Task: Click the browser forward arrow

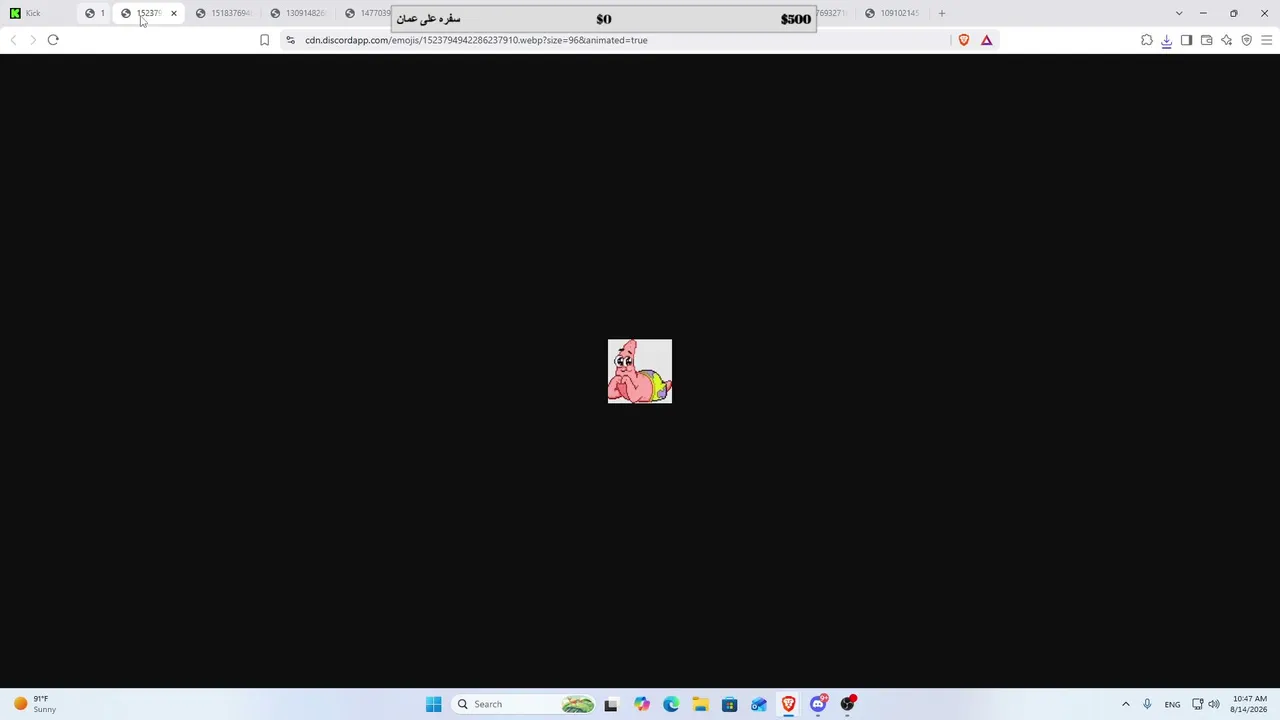Action: (33, 40)
